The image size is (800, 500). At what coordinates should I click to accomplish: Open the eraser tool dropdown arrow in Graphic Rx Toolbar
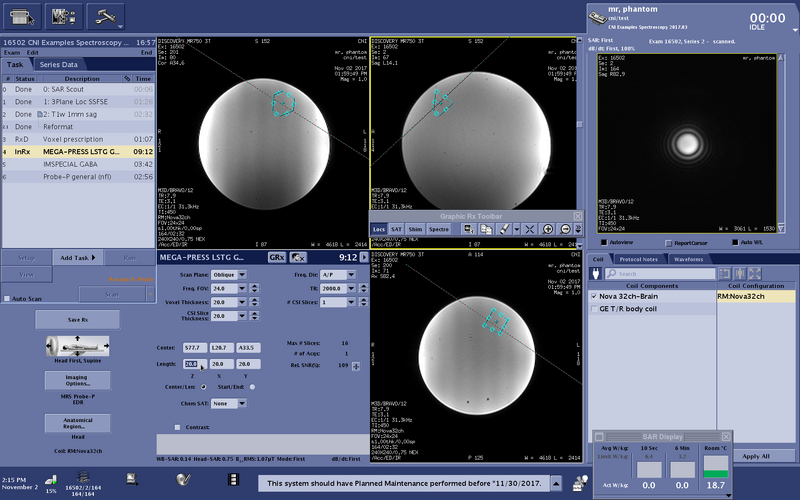click(516, 230)
